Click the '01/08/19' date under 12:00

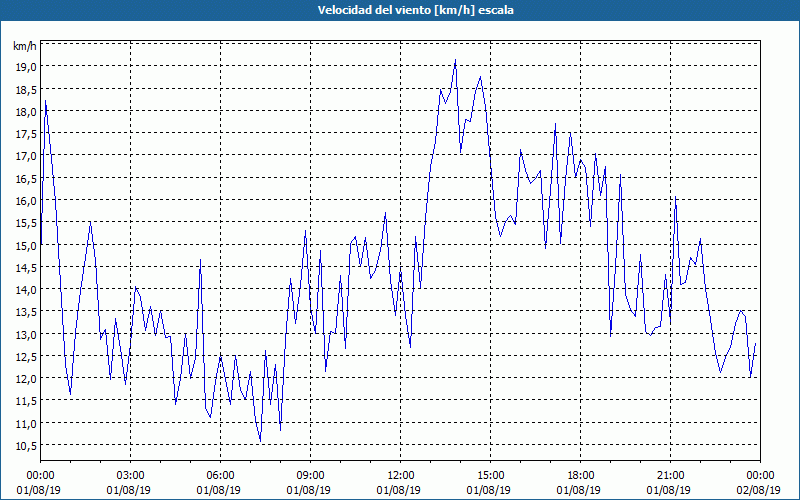[398, 490]
